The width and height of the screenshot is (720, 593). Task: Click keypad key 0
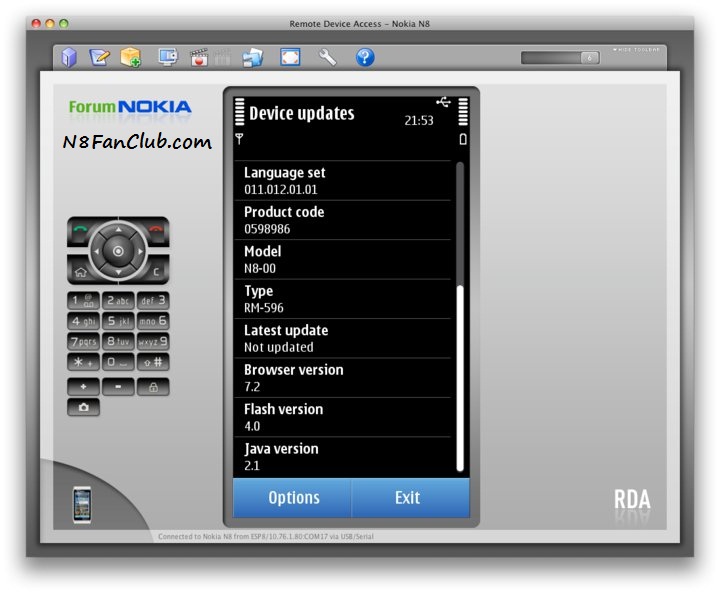[118, 362]
